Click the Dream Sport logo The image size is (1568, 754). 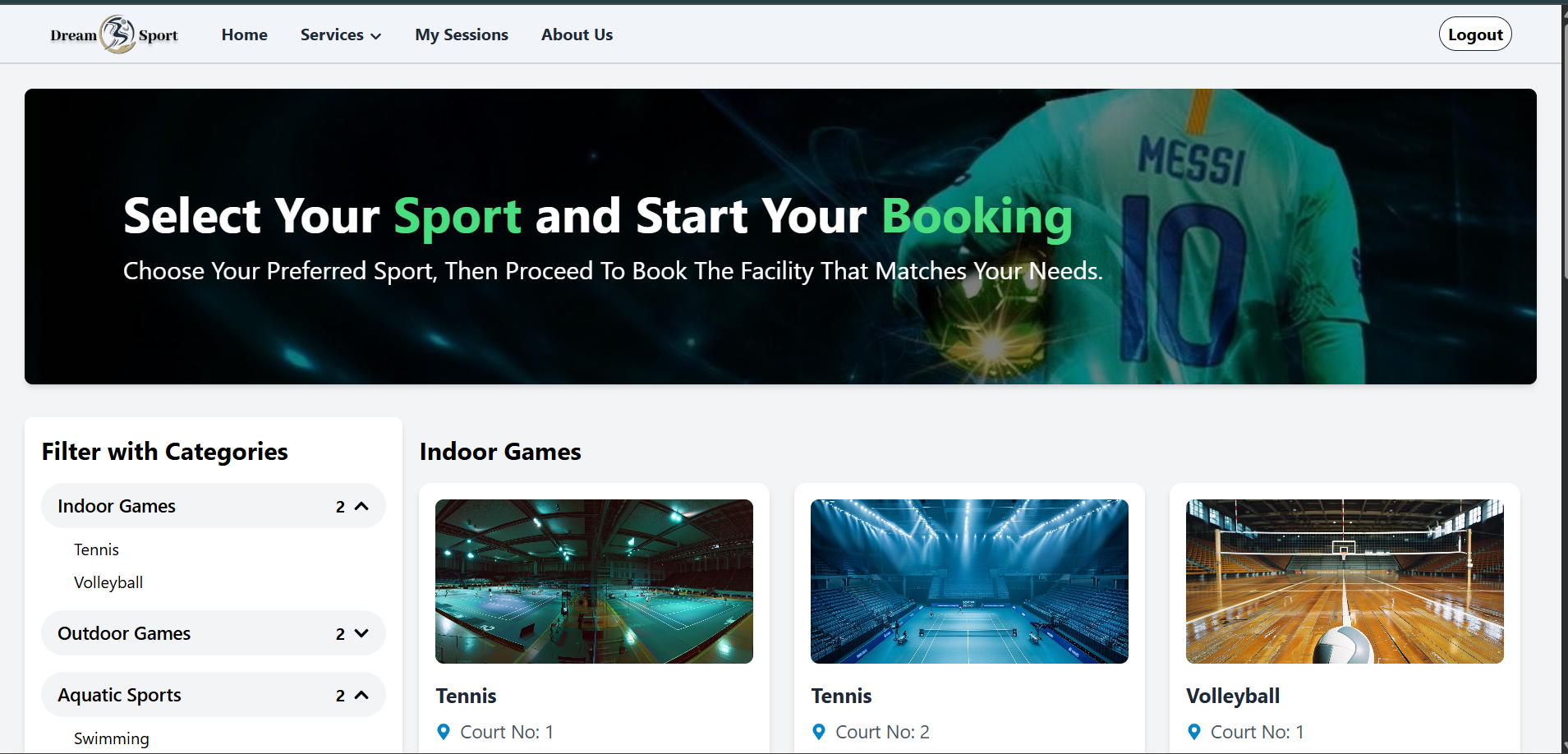(x=114, y=34)
